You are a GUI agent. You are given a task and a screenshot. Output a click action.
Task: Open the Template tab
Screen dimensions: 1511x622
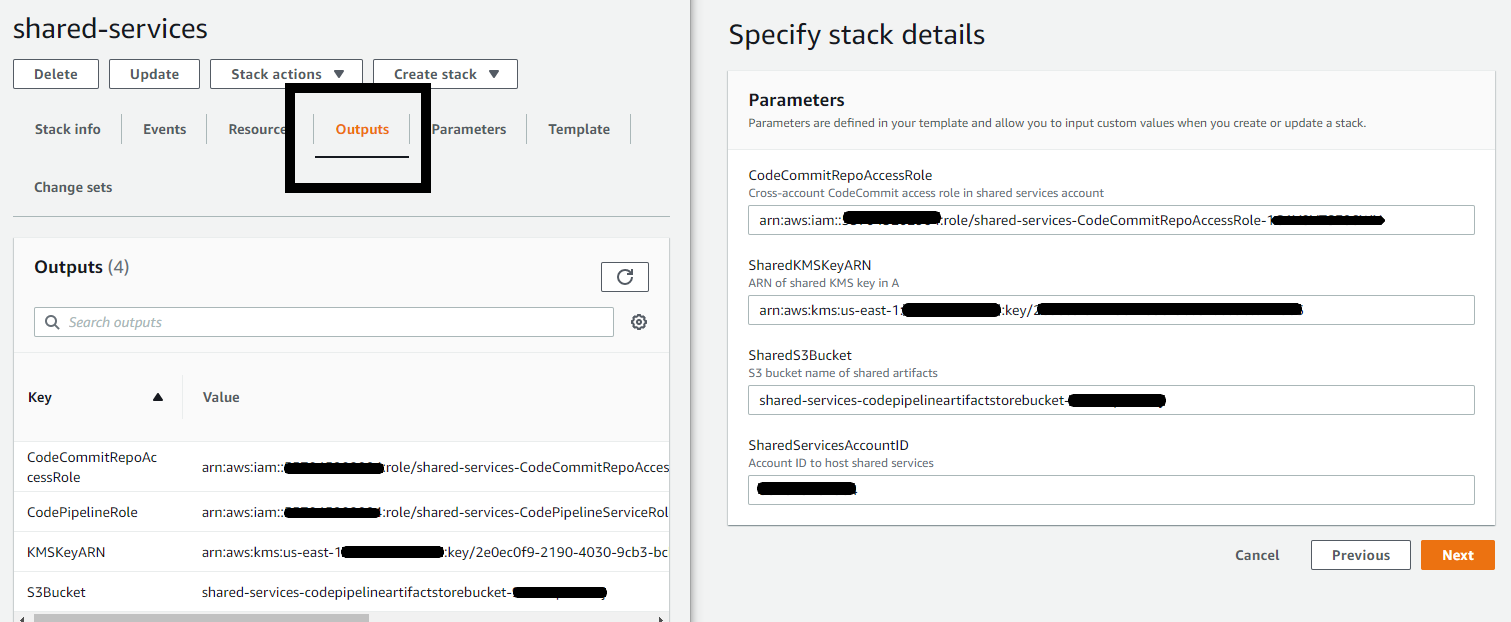click(x=578, y=128)
